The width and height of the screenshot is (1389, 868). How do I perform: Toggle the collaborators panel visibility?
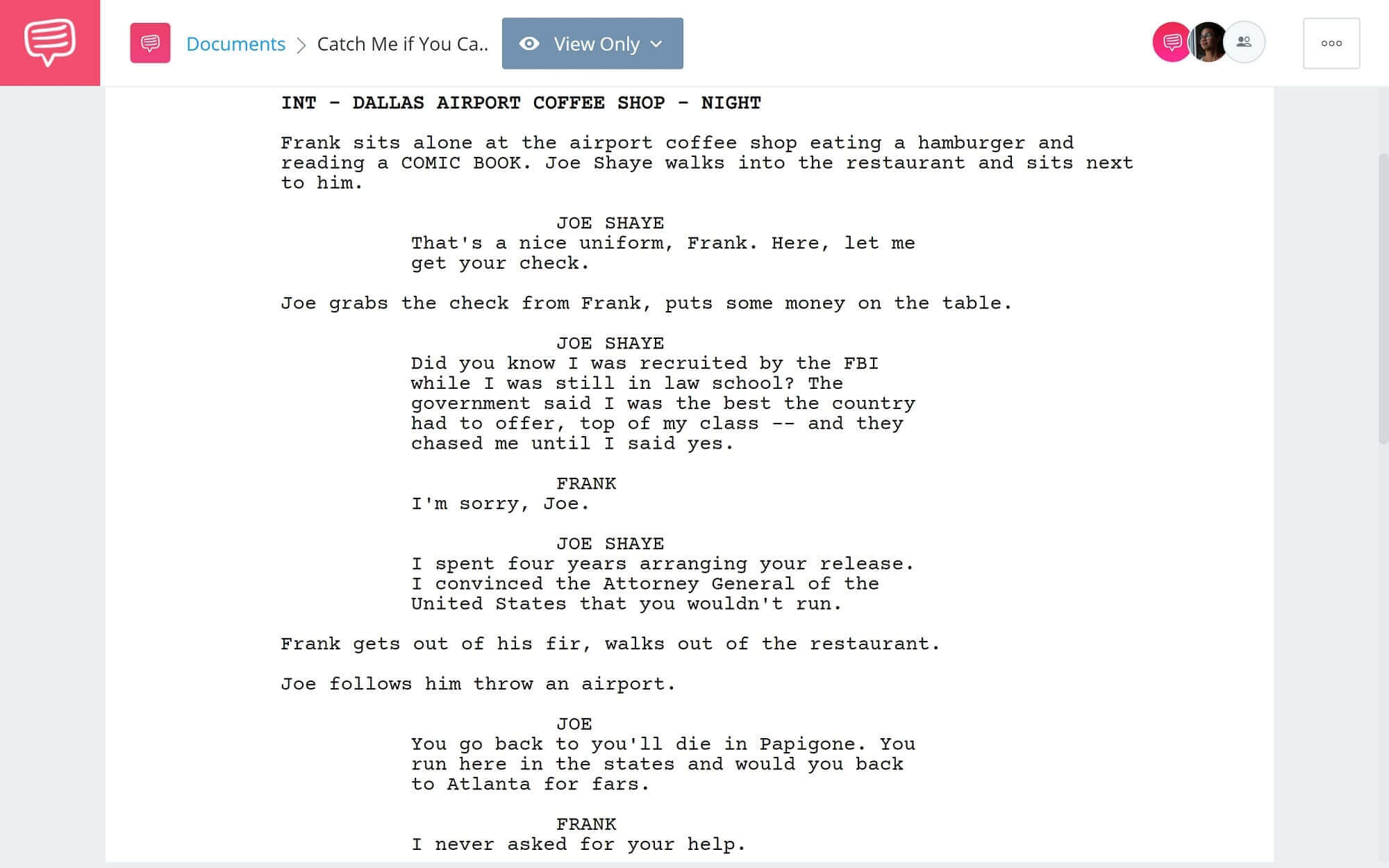(1243, 43)
